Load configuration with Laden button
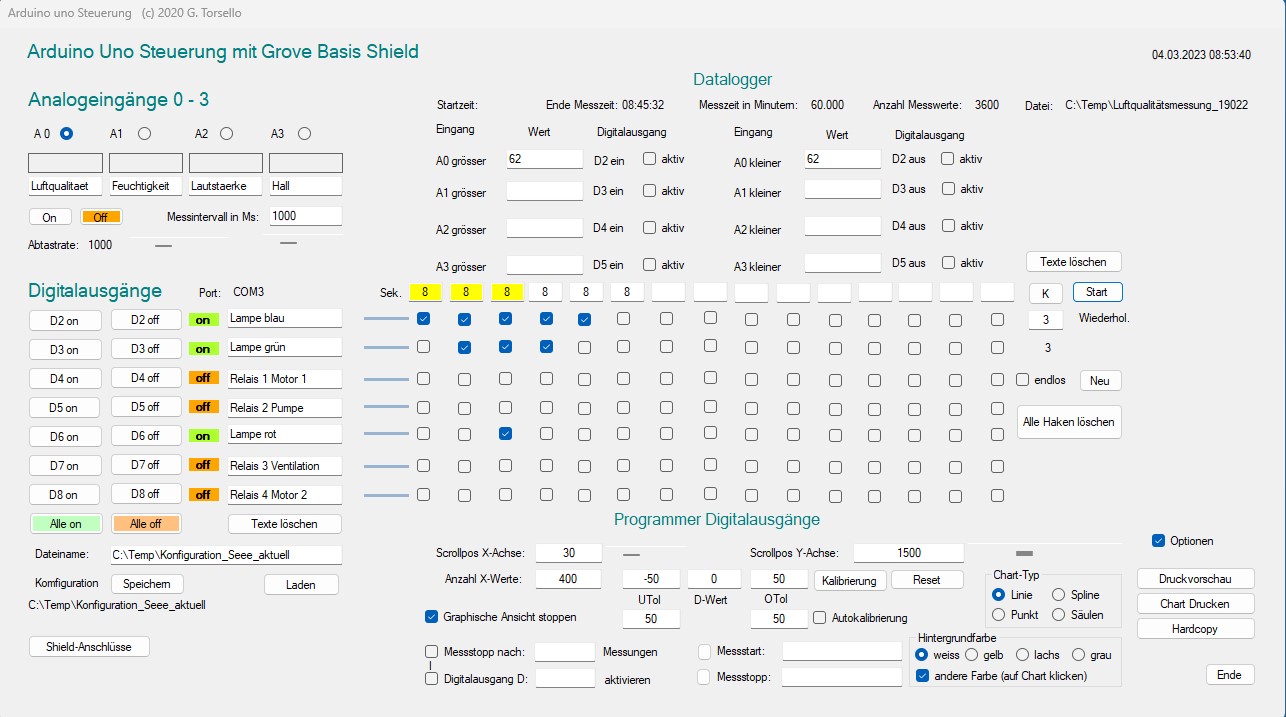This screenshot has height=717, width=1286. (301, 584)
